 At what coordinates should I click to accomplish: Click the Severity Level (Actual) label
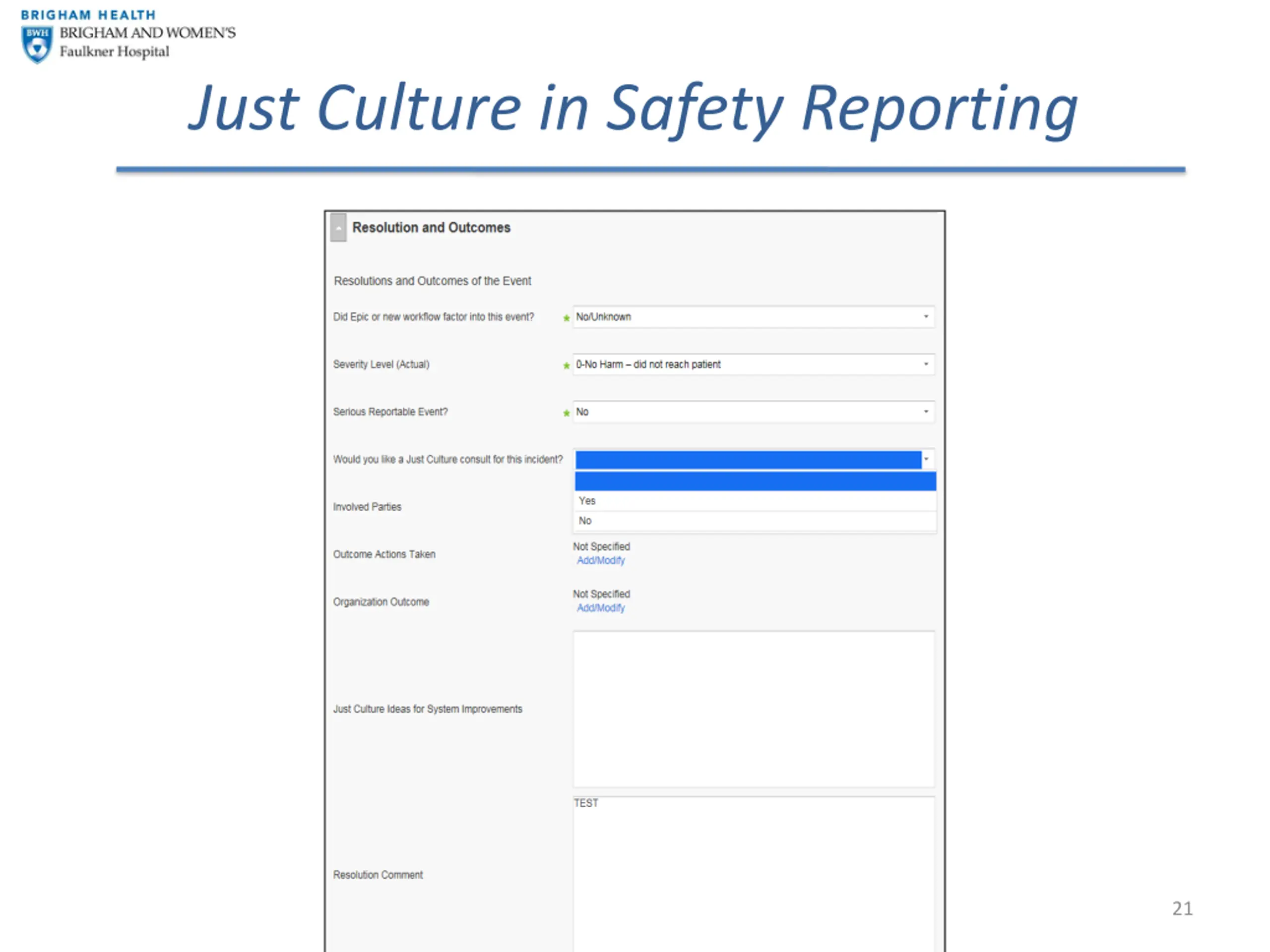[381, 364]
